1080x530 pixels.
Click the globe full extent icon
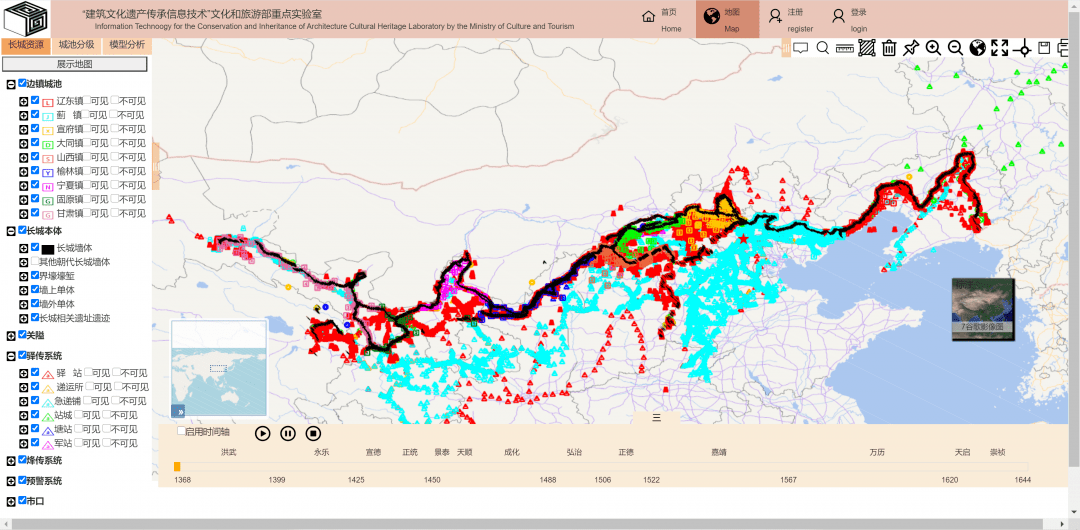(x=977, y=48)
